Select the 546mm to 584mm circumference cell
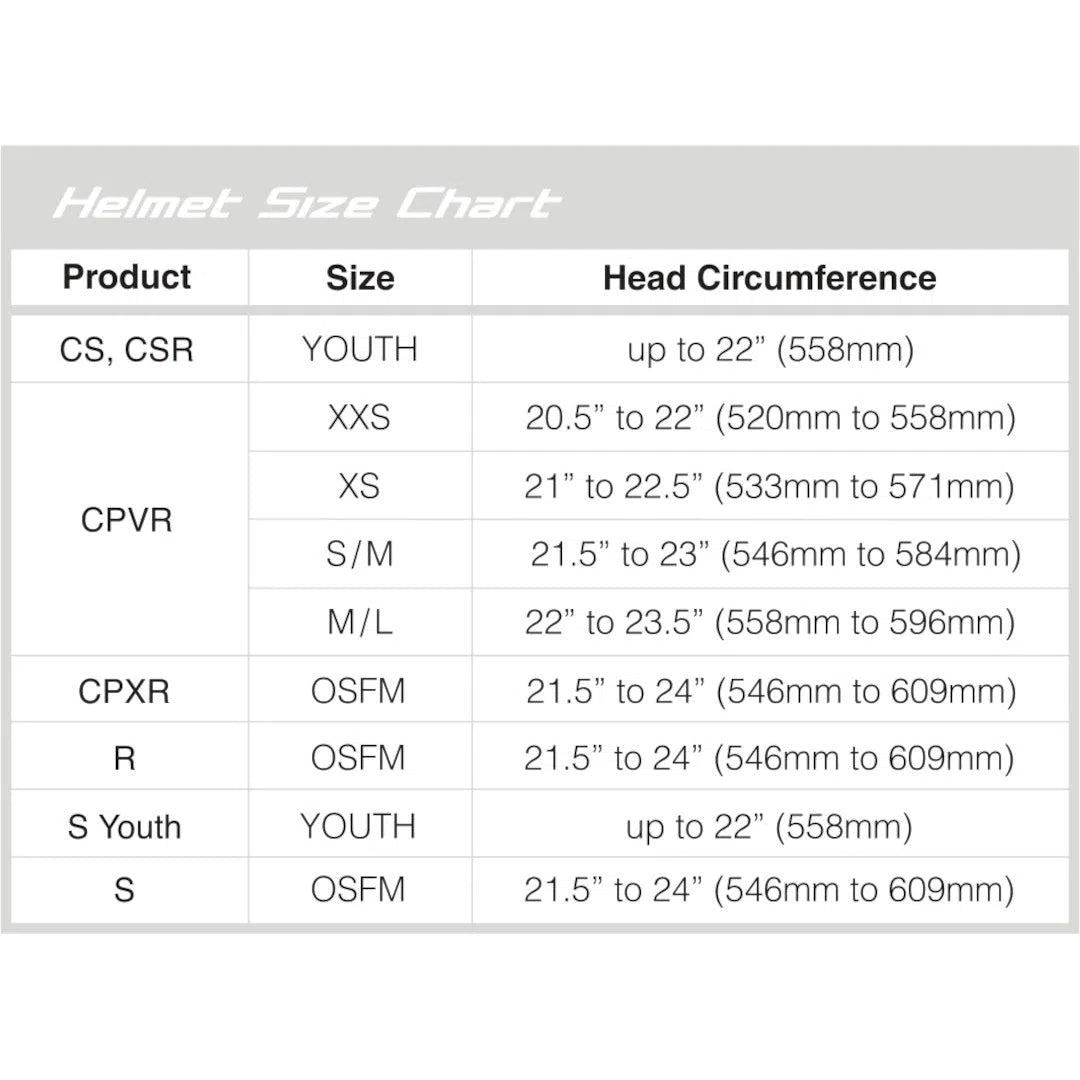Image resolution: width=1080 pixels, height=1080 pixels. [x=775, y=554]
